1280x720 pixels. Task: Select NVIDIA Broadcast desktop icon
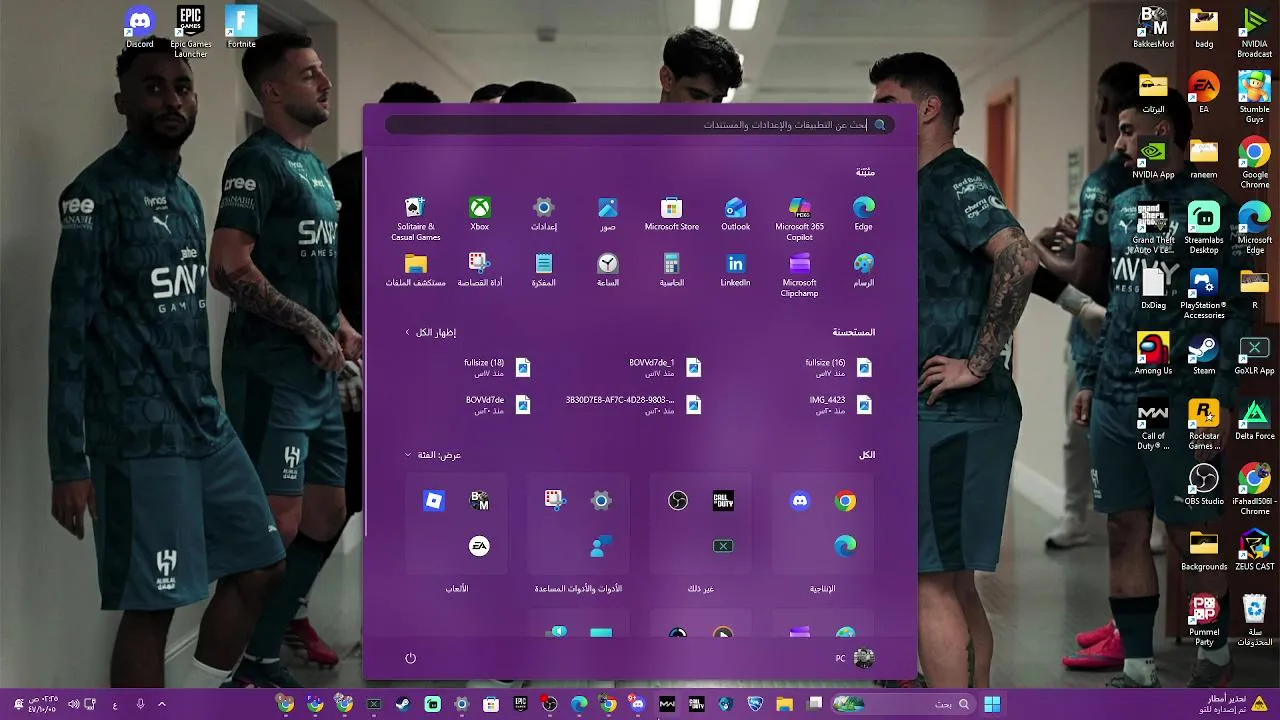1254,31
